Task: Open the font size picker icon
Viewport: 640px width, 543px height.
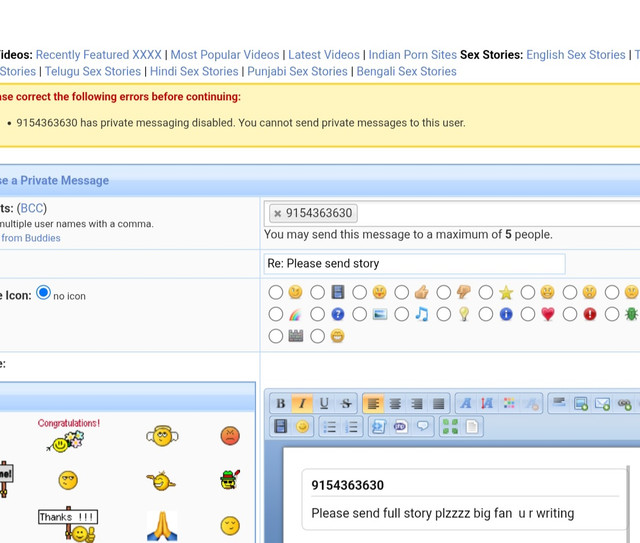Action: [x=487, y=404]
